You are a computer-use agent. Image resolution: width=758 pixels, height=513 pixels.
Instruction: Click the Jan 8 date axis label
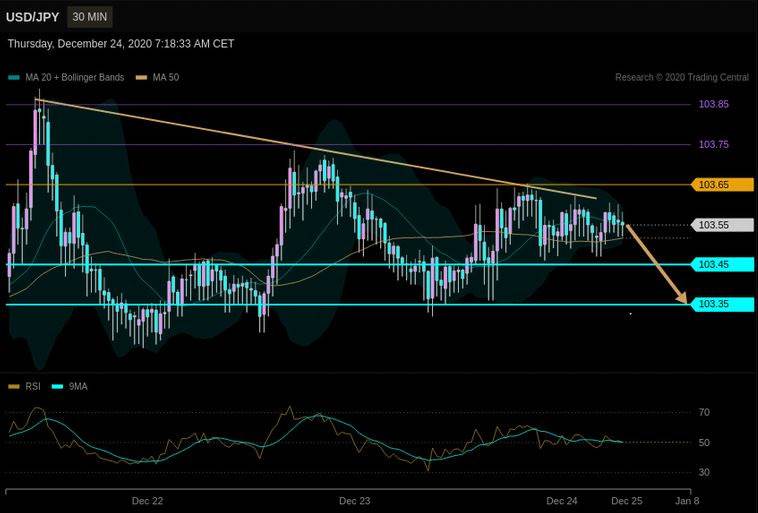coord(687,501)
